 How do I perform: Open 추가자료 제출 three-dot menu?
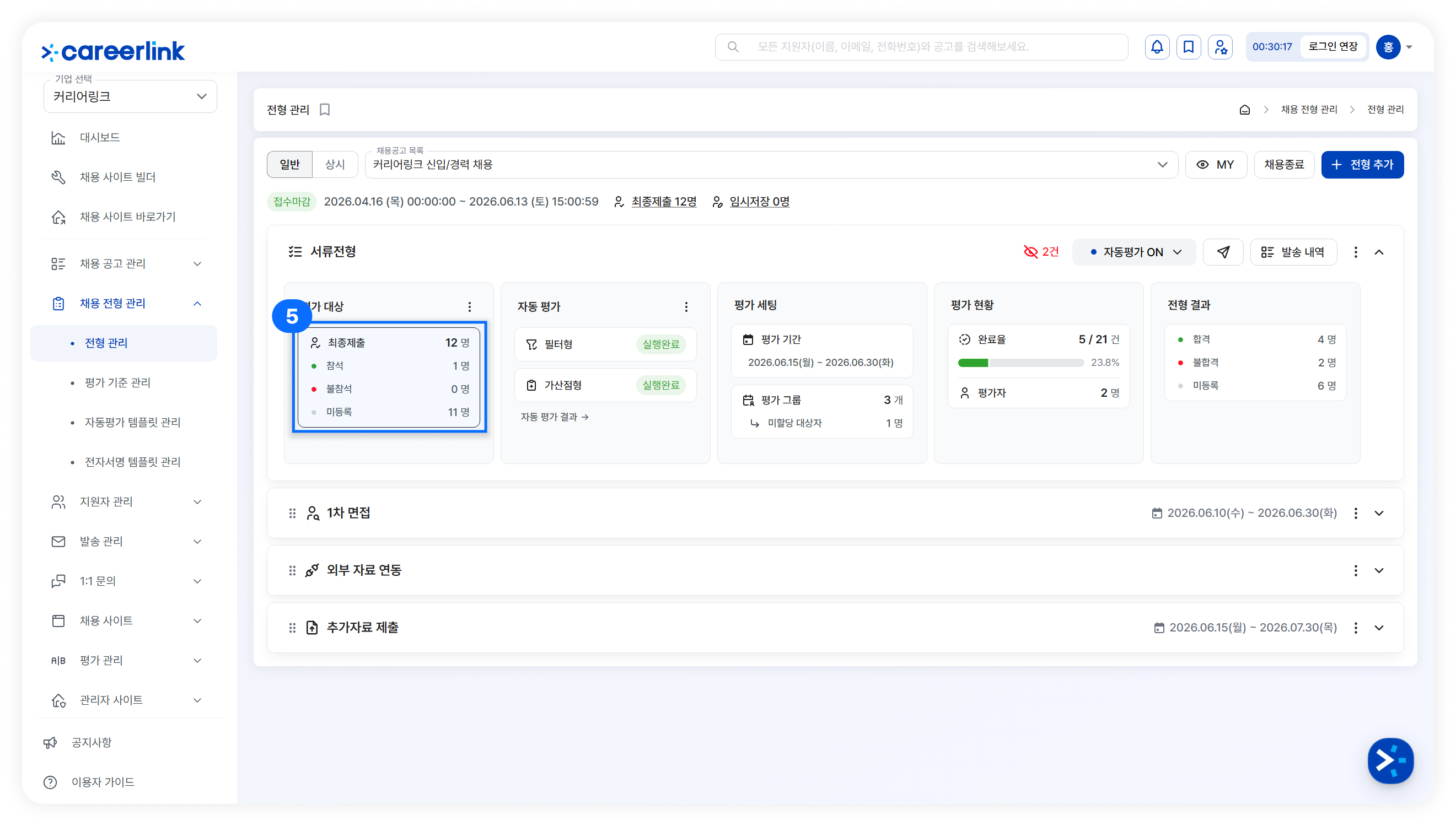pyautogui.click(x=1356, y=628)
